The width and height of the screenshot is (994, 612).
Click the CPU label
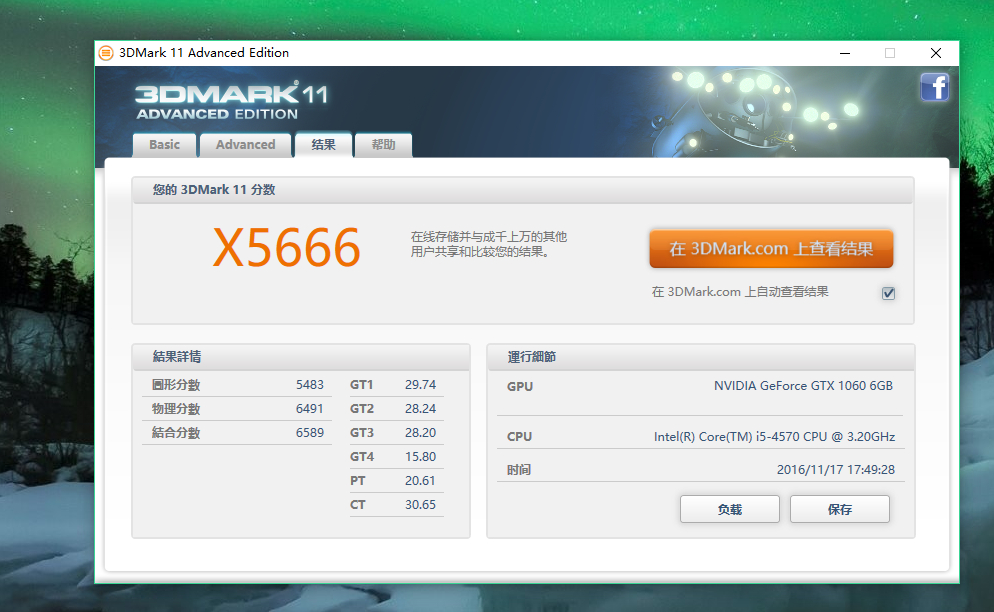coord(519,437)
